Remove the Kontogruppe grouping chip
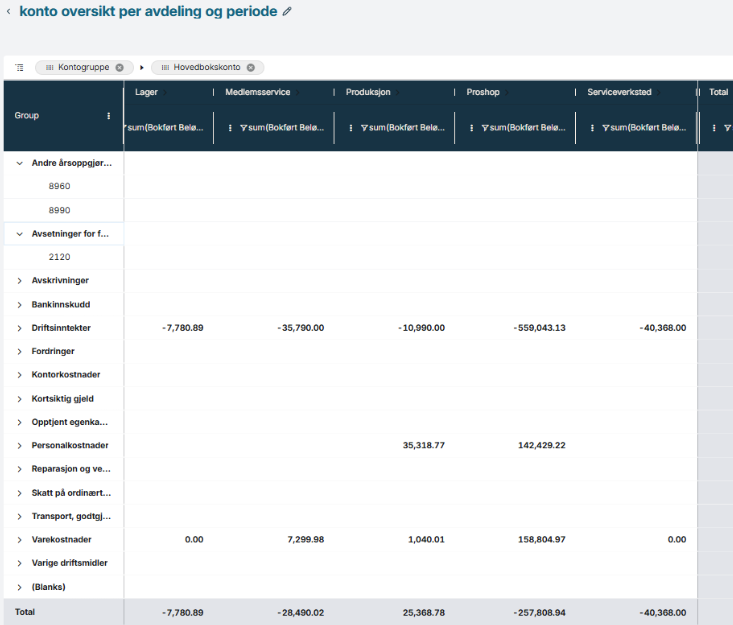Image resolution: width=733 pixels, height=625 pixels. tap(120, 67)
